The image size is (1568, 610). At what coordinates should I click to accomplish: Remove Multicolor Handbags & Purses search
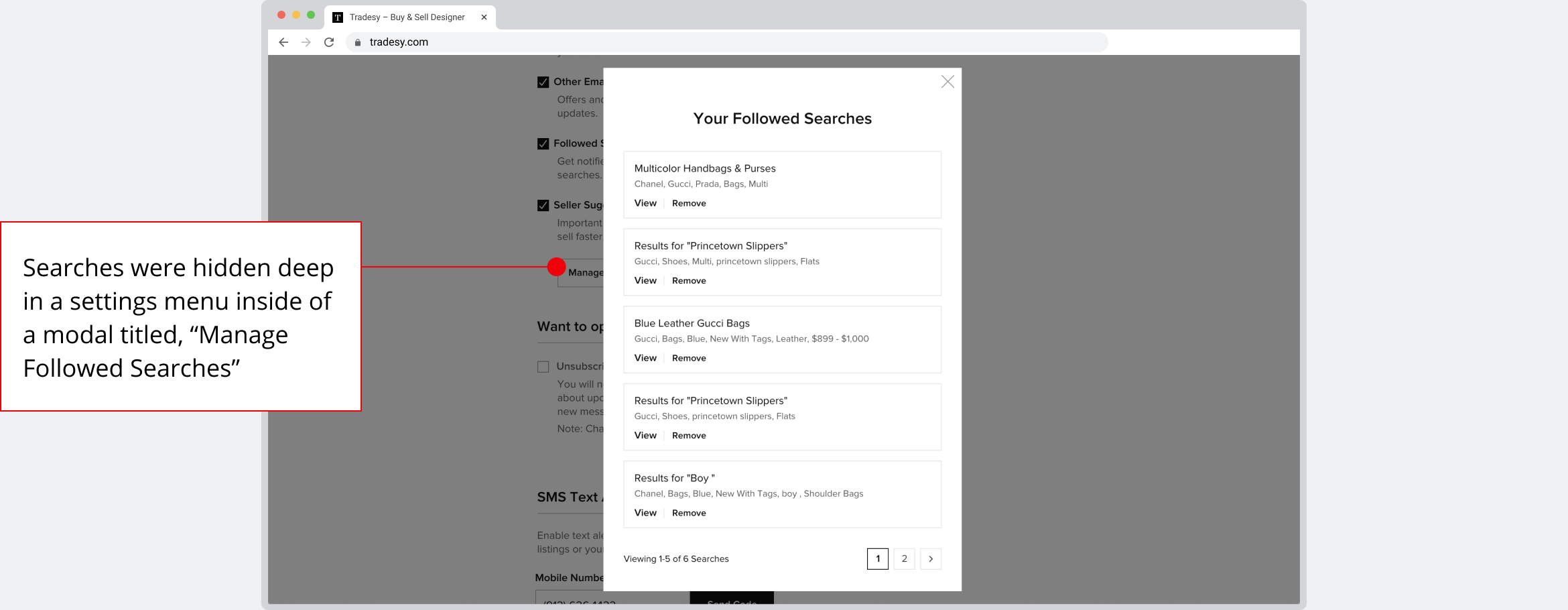(689, 203)
